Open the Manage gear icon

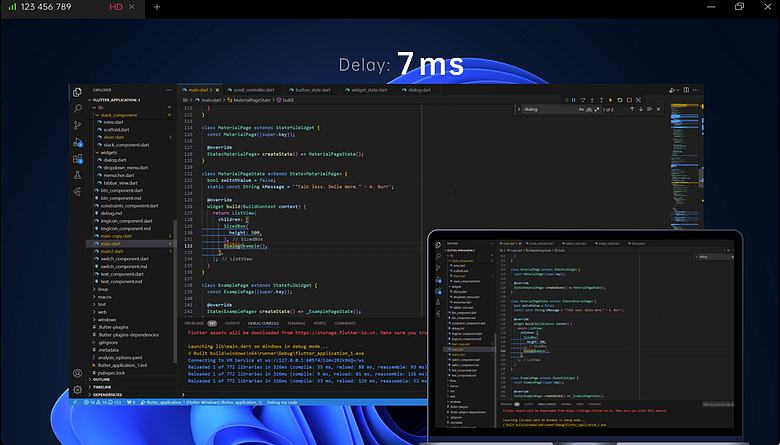tap(78, 389)
